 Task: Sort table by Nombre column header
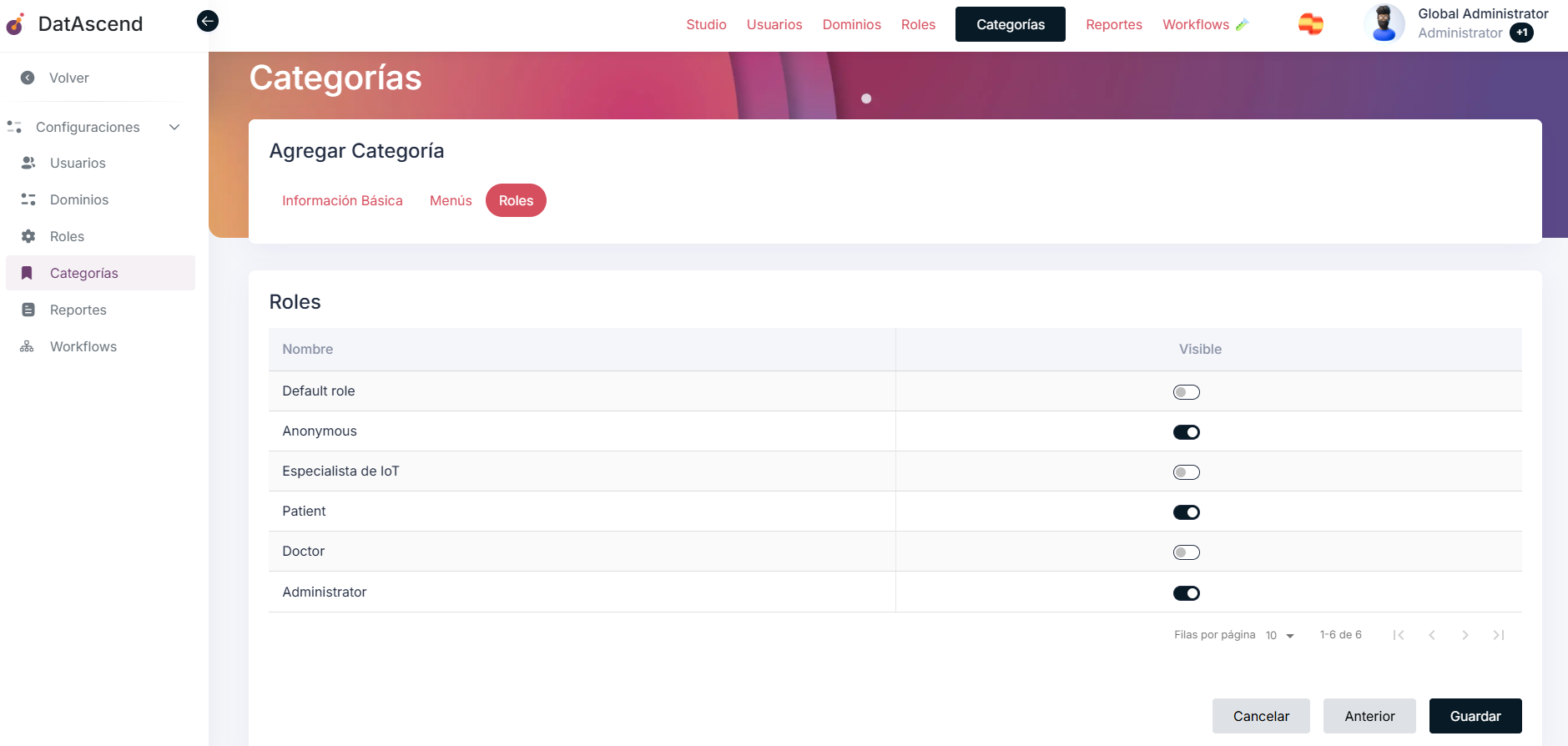tap(308, 349)
